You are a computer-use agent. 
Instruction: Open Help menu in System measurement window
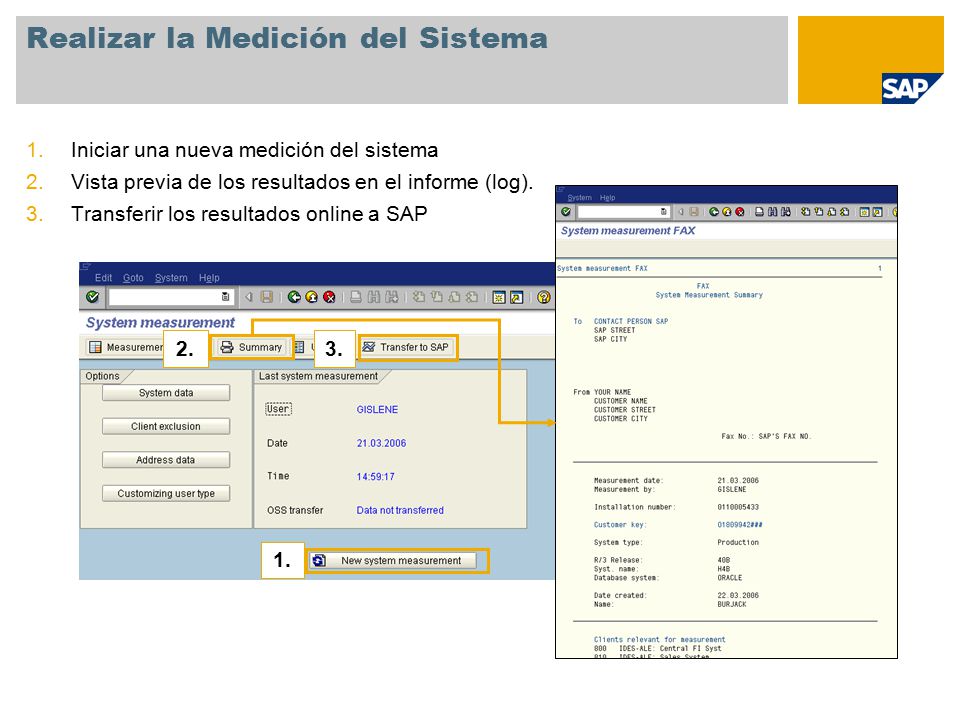coord(209,277)
